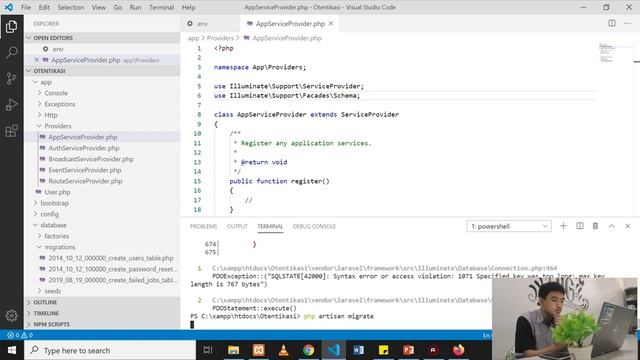
Task: Open the powershell terminal dropdown
Action: tap(509, 226)
